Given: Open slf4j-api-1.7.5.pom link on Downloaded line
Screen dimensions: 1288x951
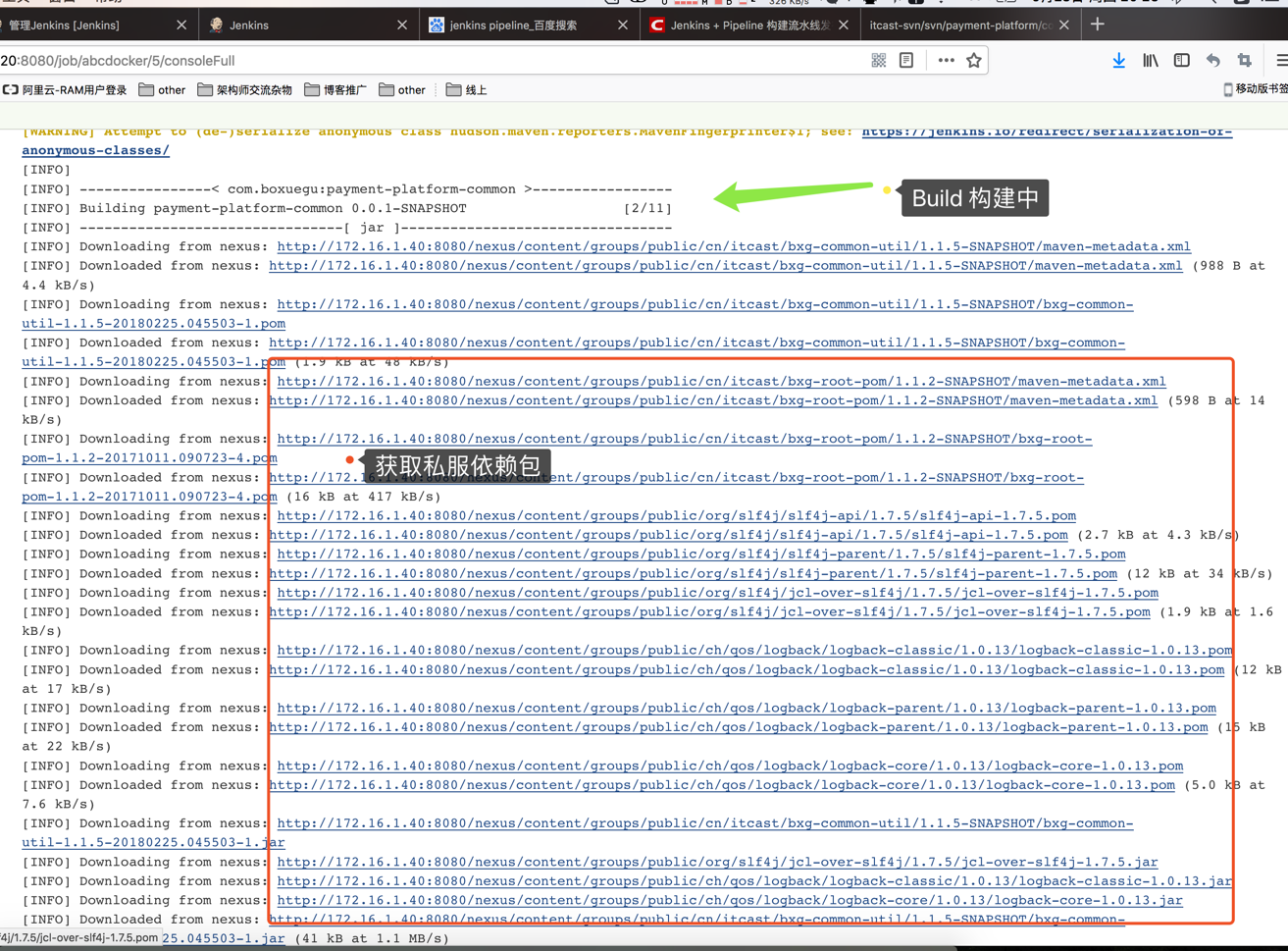Looking at the screenshot, I should coord(668,535).
